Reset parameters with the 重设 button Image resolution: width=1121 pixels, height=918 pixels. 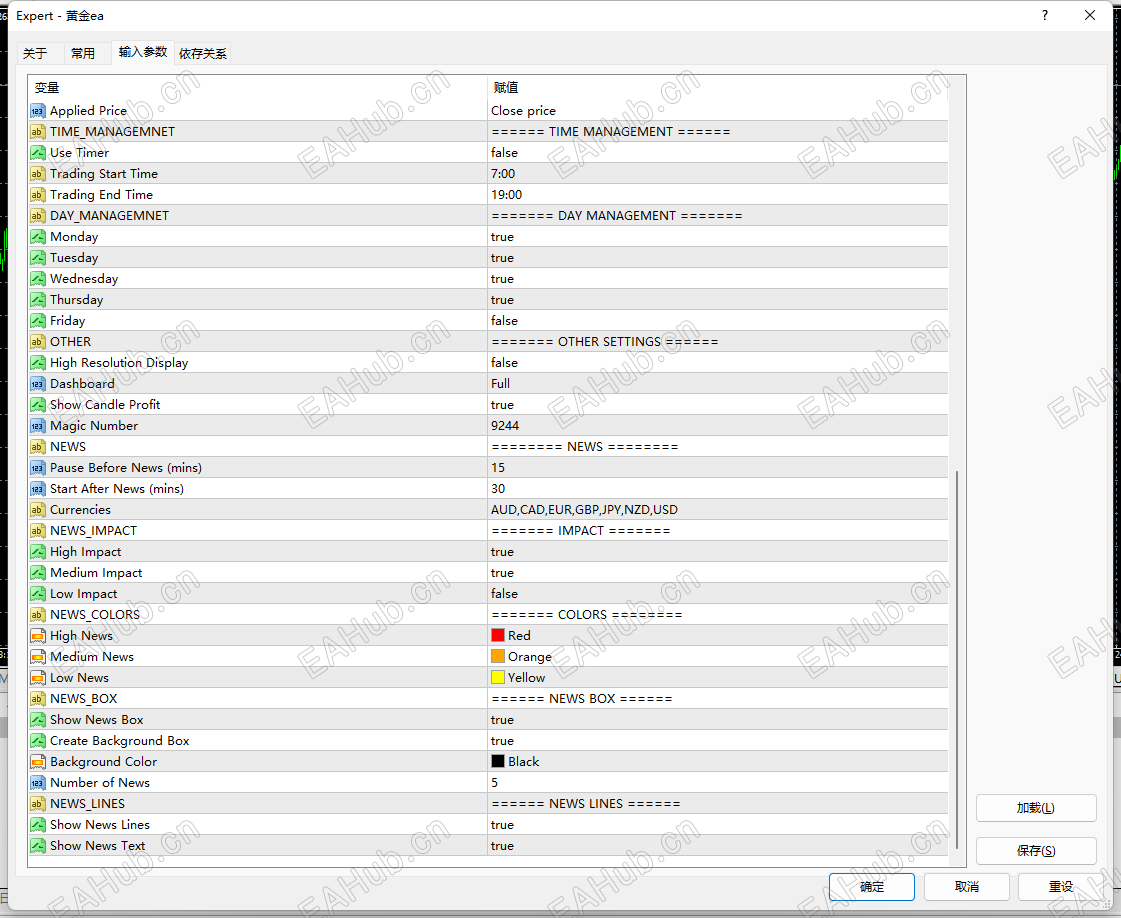1061,887
